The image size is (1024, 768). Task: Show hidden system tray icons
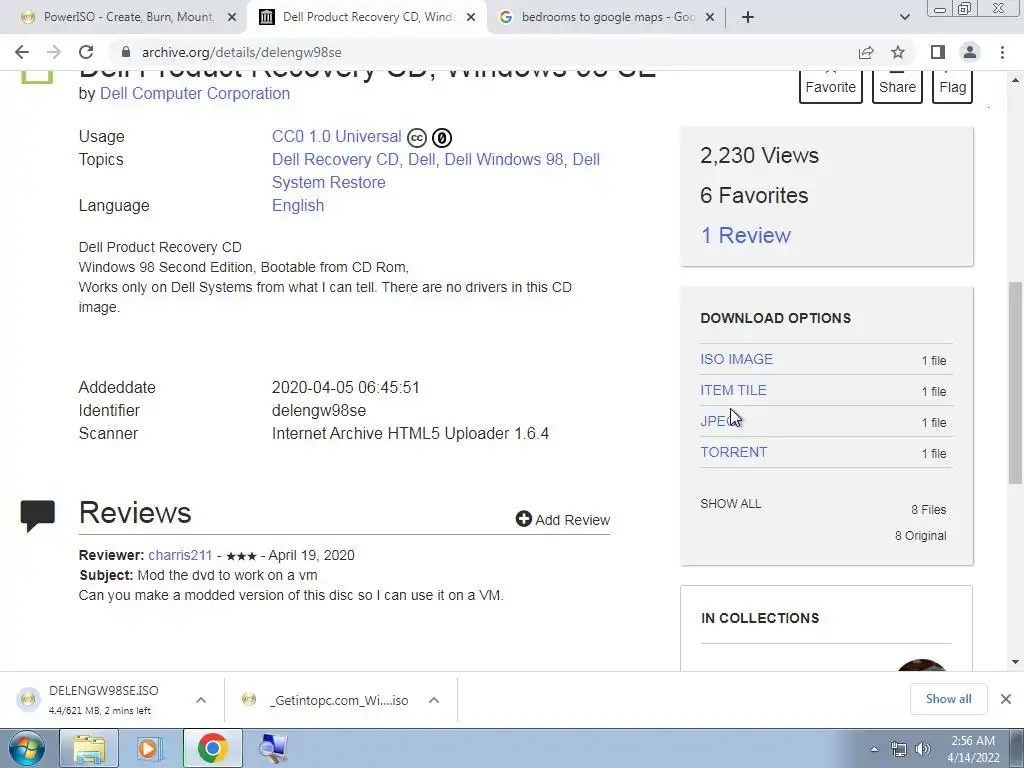click(x=874, y=749)
